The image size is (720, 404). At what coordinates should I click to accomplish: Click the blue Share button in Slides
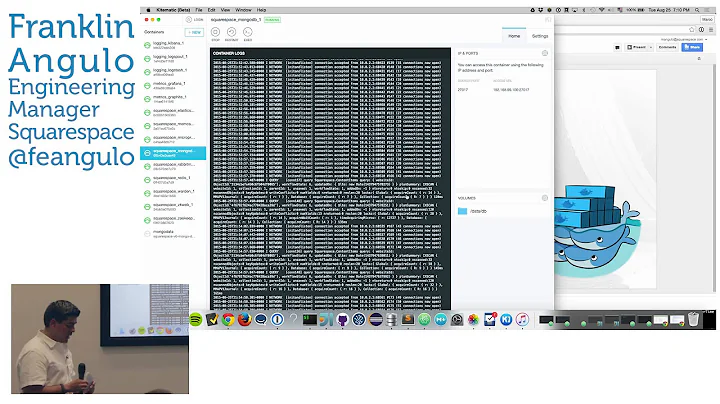[x=692, y=47]
